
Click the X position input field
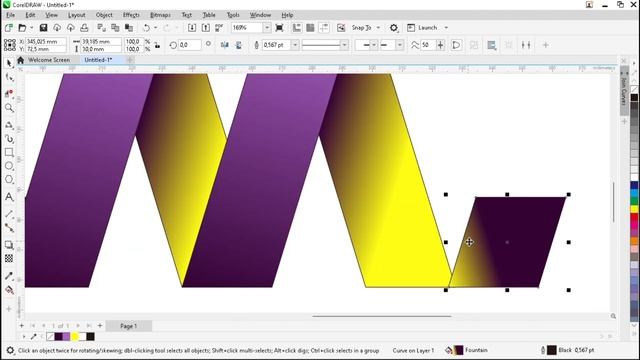pyautogui.click(x=45, y=42)
